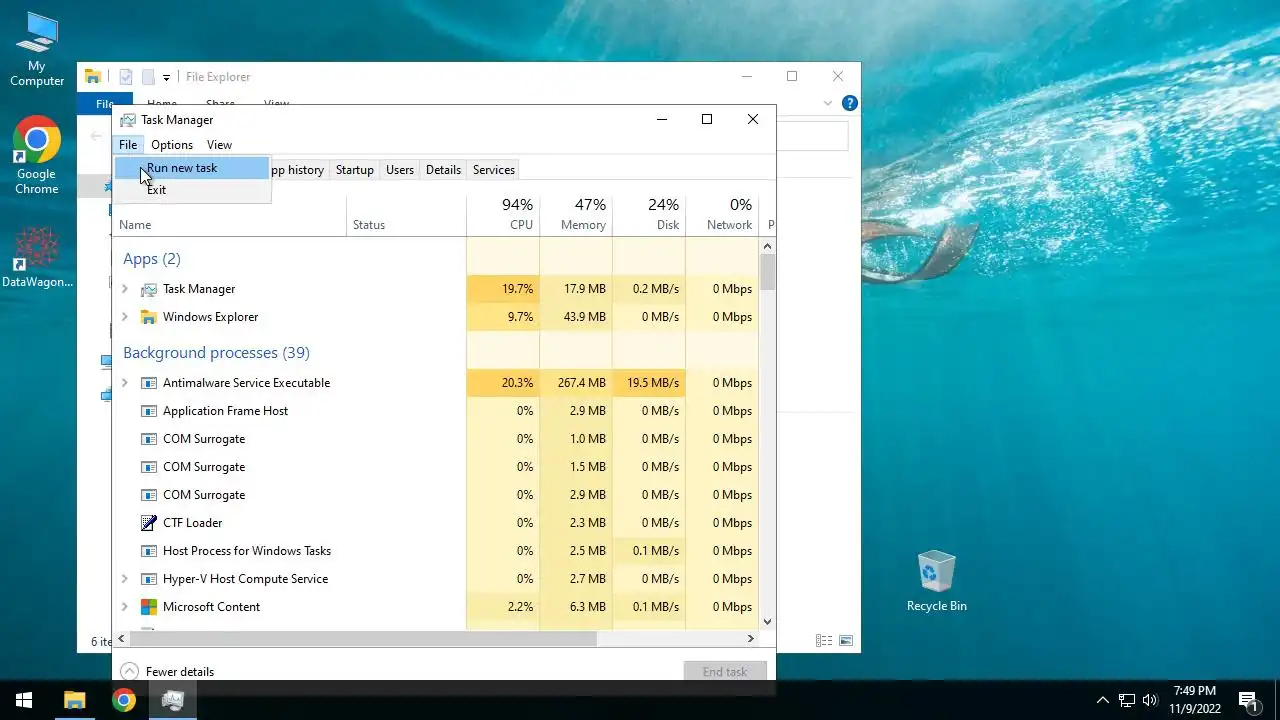
Task: Select the Background processes (39) header
Action: pos(216,353)
